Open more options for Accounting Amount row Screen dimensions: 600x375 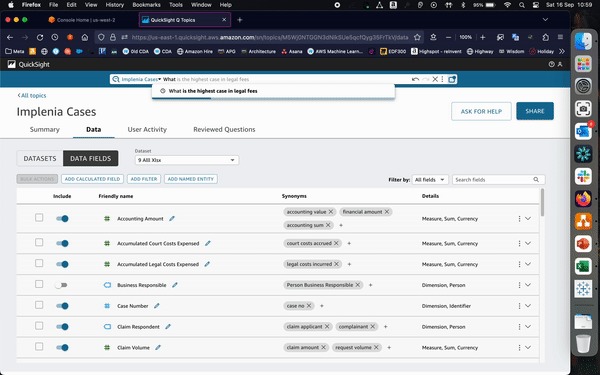coord(519,218)
